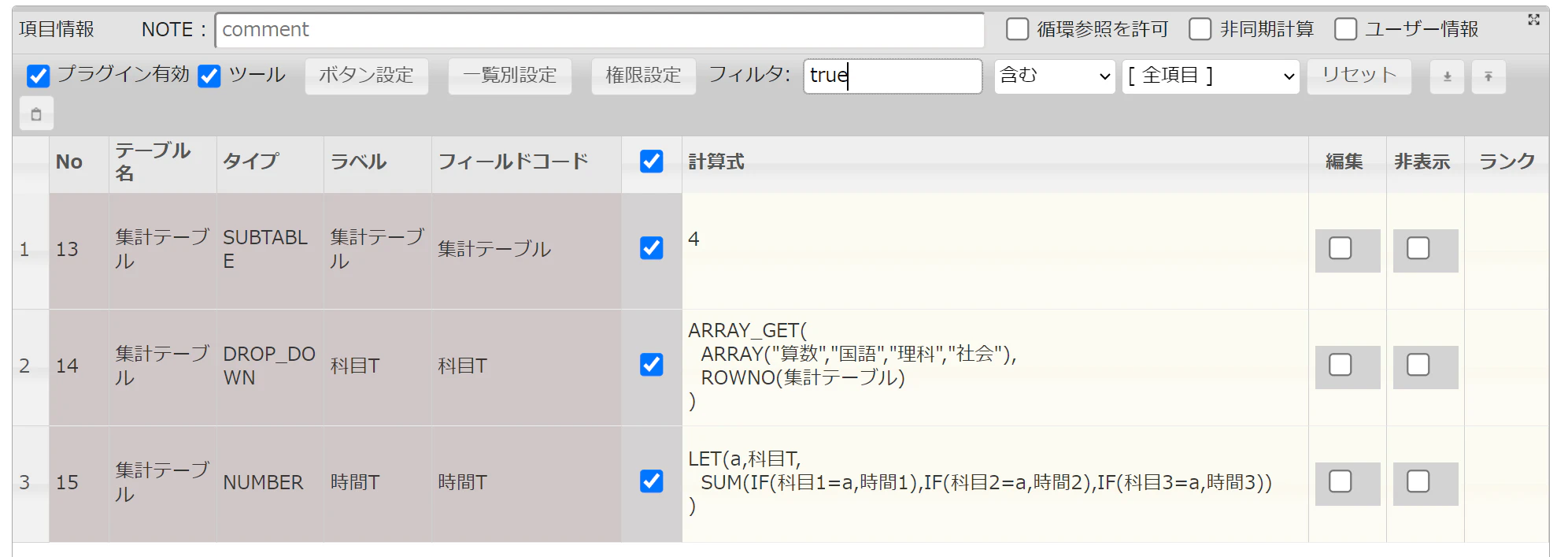The image size is (1568, 557).
Task: Open the [ 全項目 ] filter scope dropdown
Action: click(1211, 76)
